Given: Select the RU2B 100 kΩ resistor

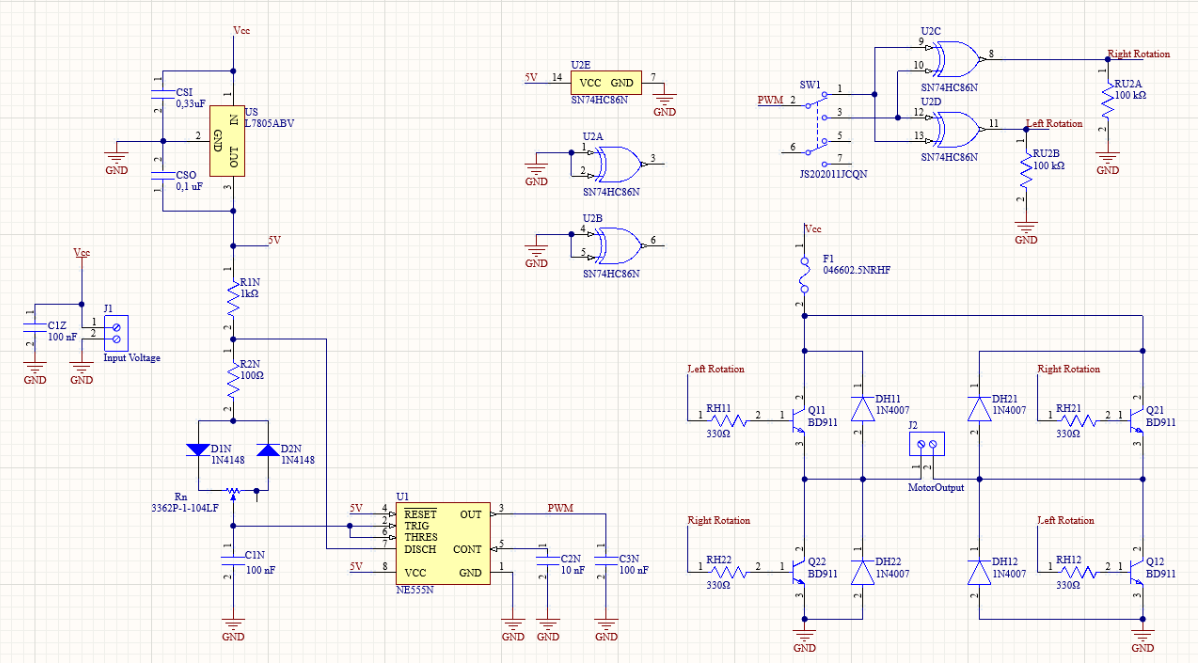Looking at the screenshot, I should coord(1025,168).
